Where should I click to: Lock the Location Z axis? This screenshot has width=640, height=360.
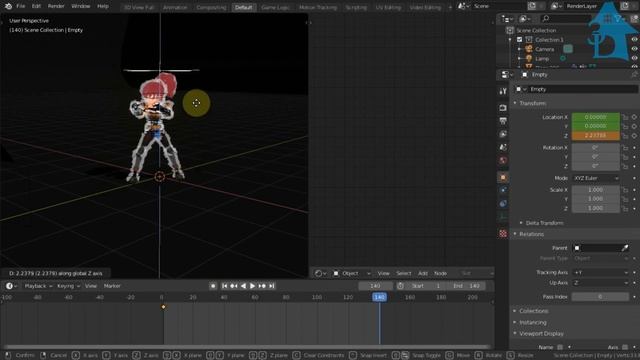(x=625, y=136)
